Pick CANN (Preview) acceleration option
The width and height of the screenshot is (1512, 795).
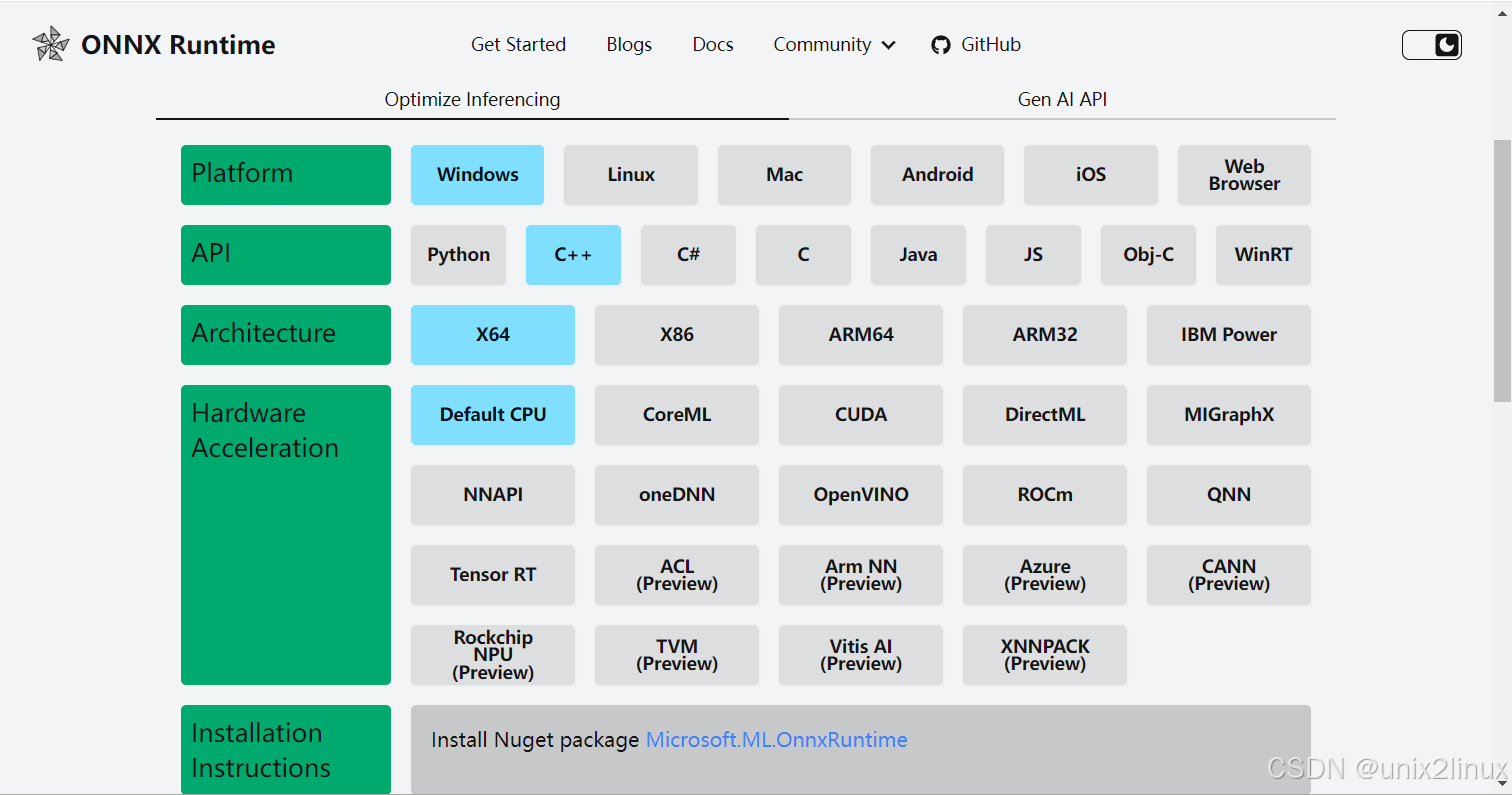pos(1229,575)
